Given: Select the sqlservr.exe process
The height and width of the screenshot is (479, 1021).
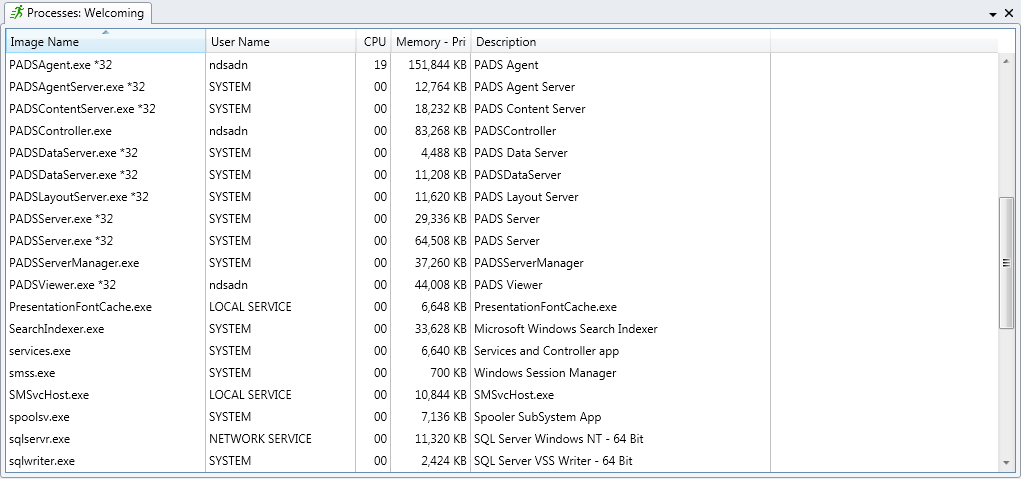Looking at the screenshot, I should coord(39,439).
